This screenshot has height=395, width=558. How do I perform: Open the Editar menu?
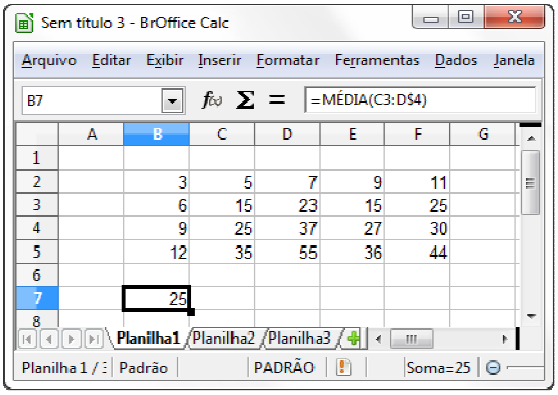111,60
